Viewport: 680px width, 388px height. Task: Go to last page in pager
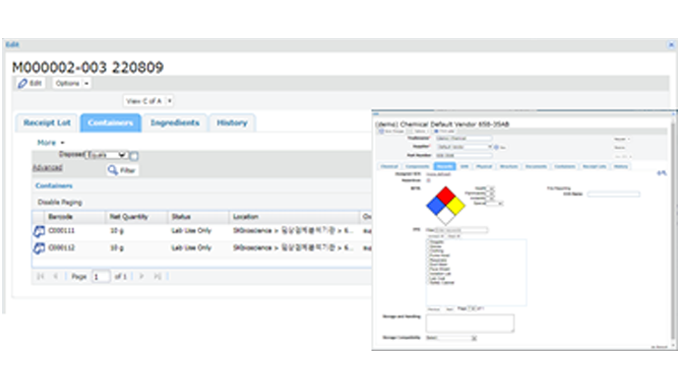157,276
